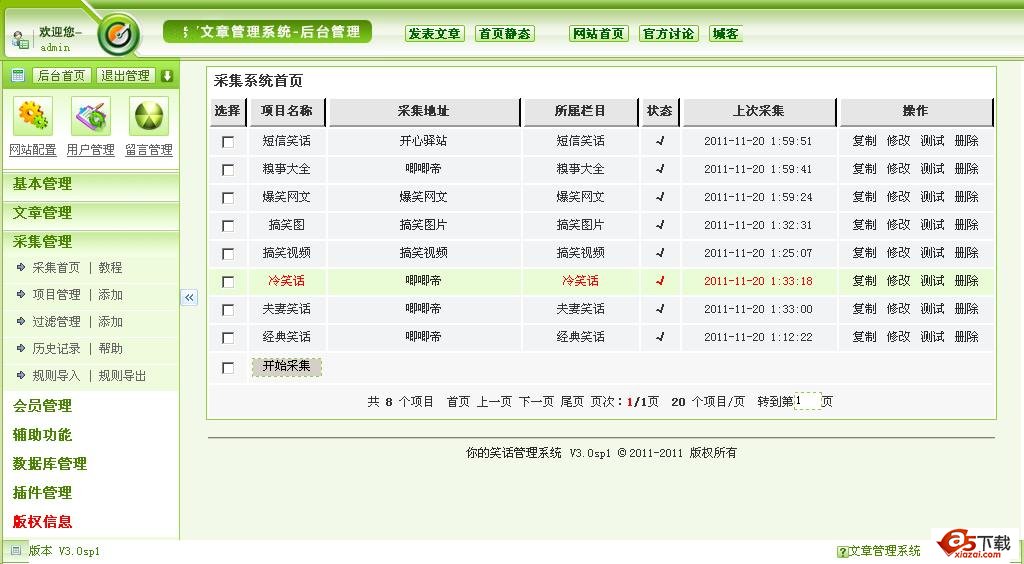The height and width of the screenshot is (564, 1024).
Task: Click 删除 for the 经典笑话 row
Action: coord(967,337)
